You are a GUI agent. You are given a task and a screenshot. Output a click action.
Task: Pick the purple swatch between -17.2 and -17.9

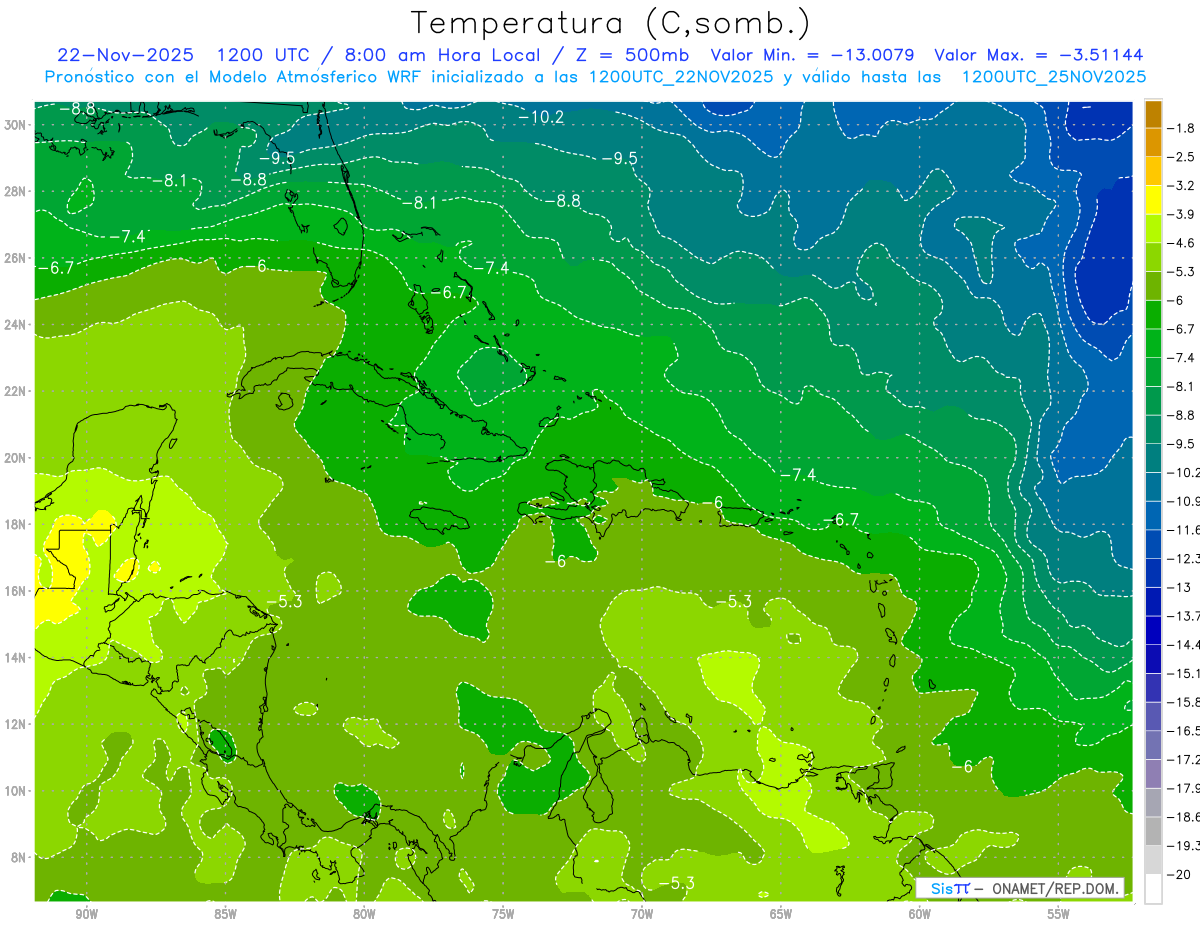coord(1153,774)
